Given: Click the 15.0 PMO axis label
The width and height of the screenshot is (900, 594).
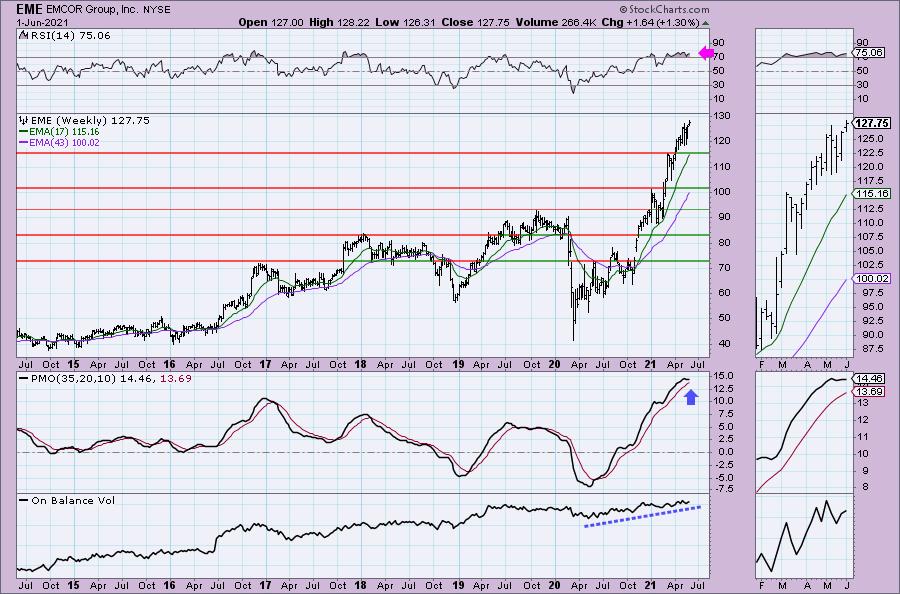Looking at the screenshot, I should pos(723,376).
